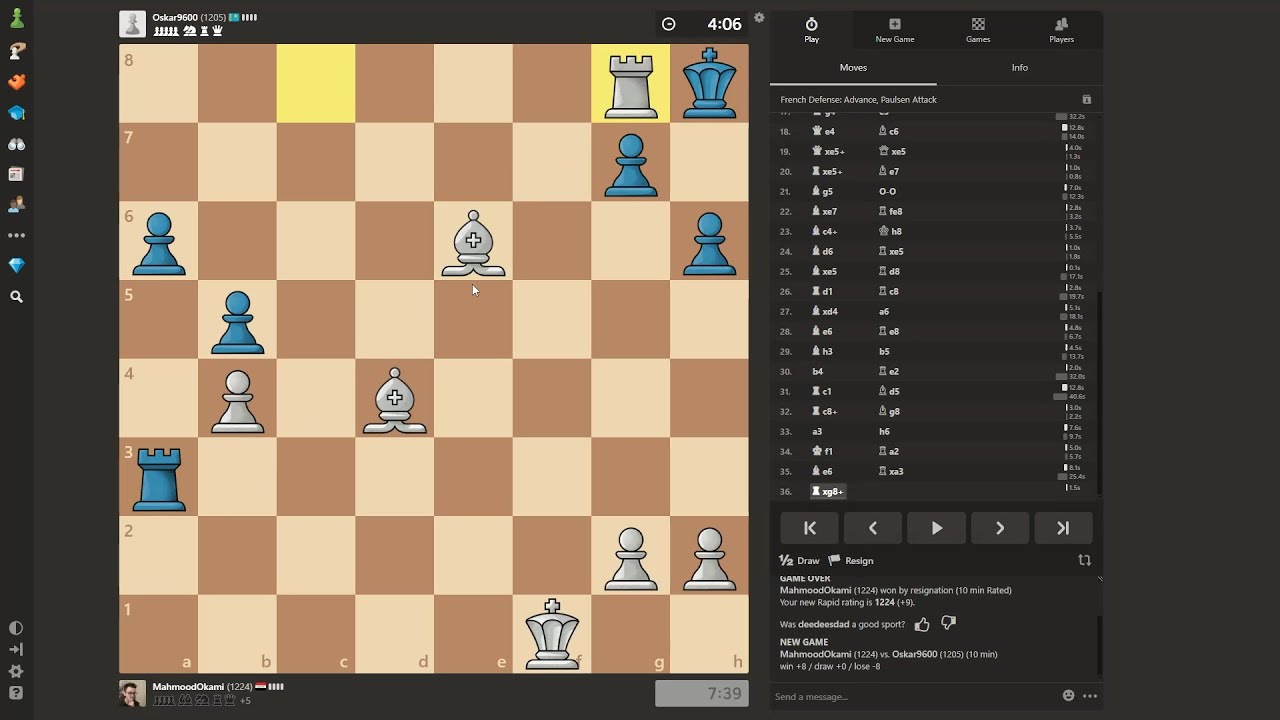The width and height of the screenshot is (1280, 720).
Task: Click the opening book icon beside French Defense
Action: 1087,100
